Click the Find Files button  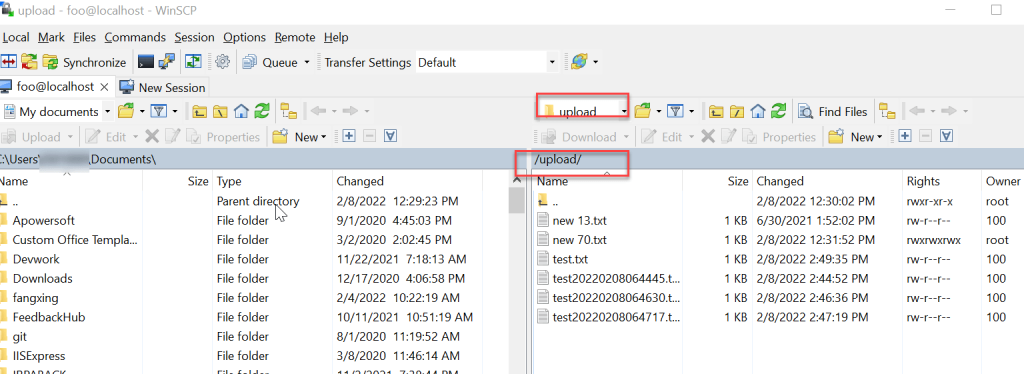point(834,112)
